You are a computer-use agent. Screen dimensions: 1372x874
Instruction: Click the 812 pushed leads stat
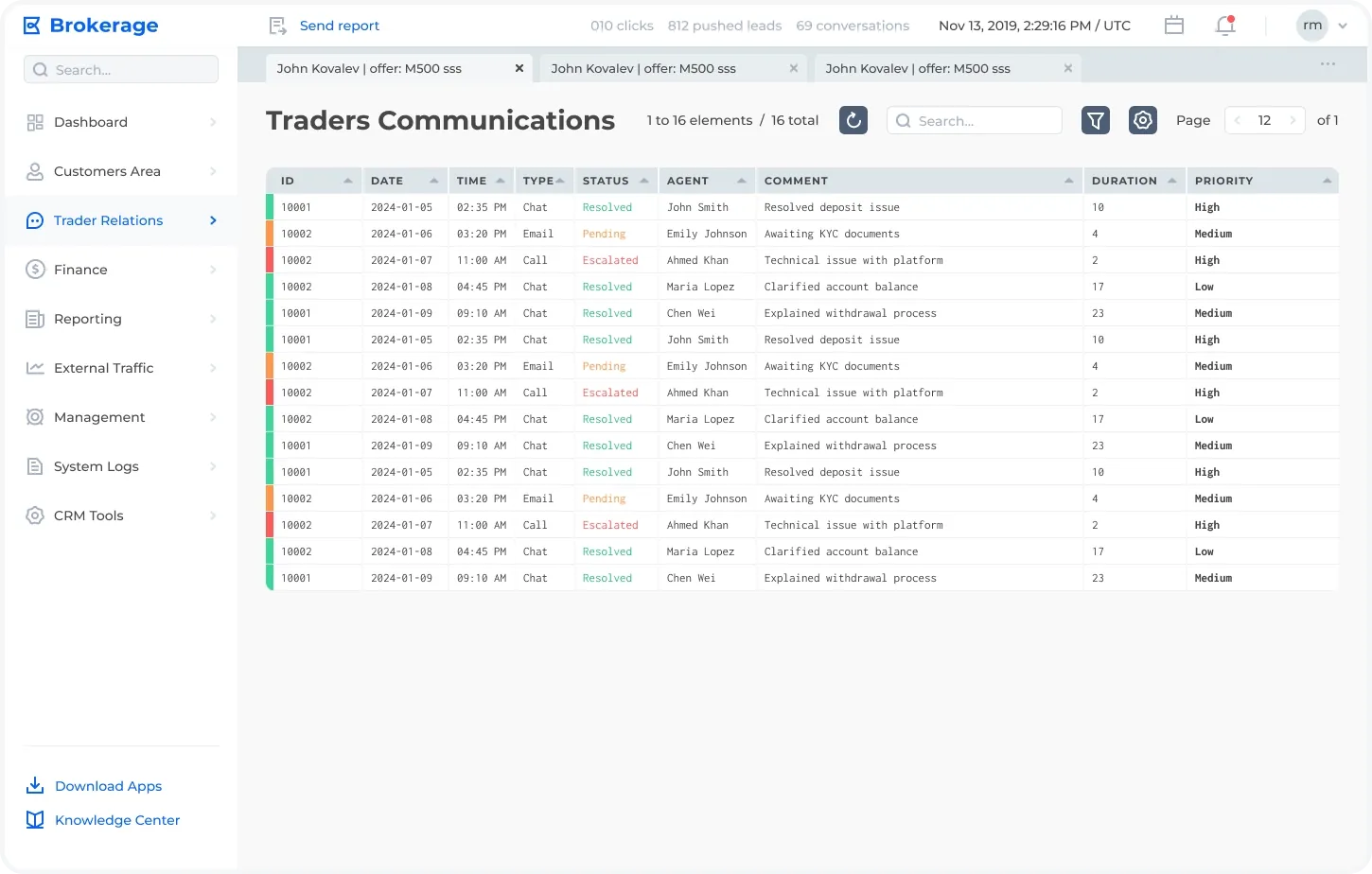pos(725,26)
